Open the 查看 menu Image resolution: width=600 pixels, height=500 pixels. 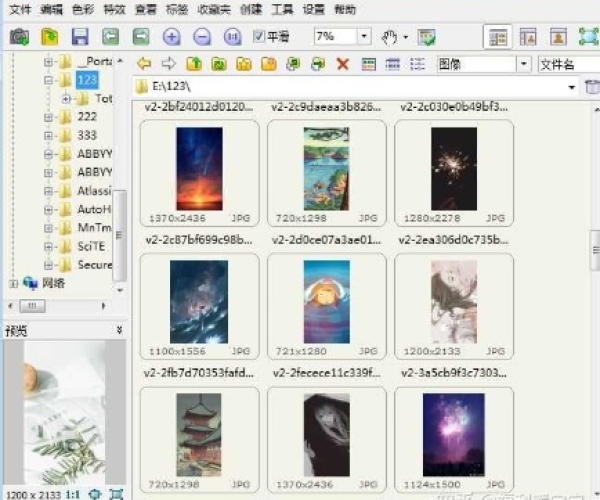click(x=146, y=9)
